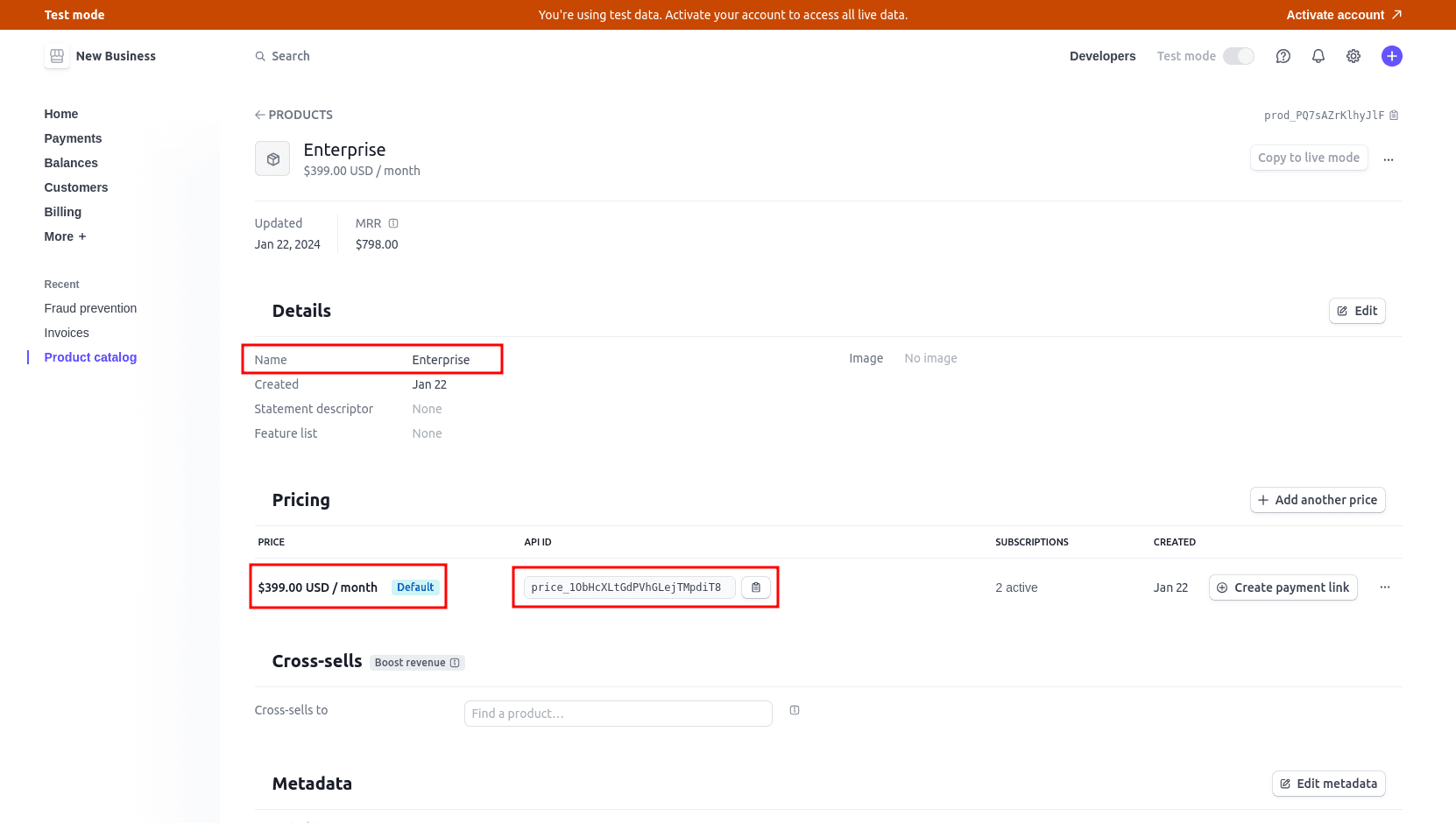This screenshot has height=823, width=1456.
Task: Click the purple plus create button
Action: [1391, 56]
